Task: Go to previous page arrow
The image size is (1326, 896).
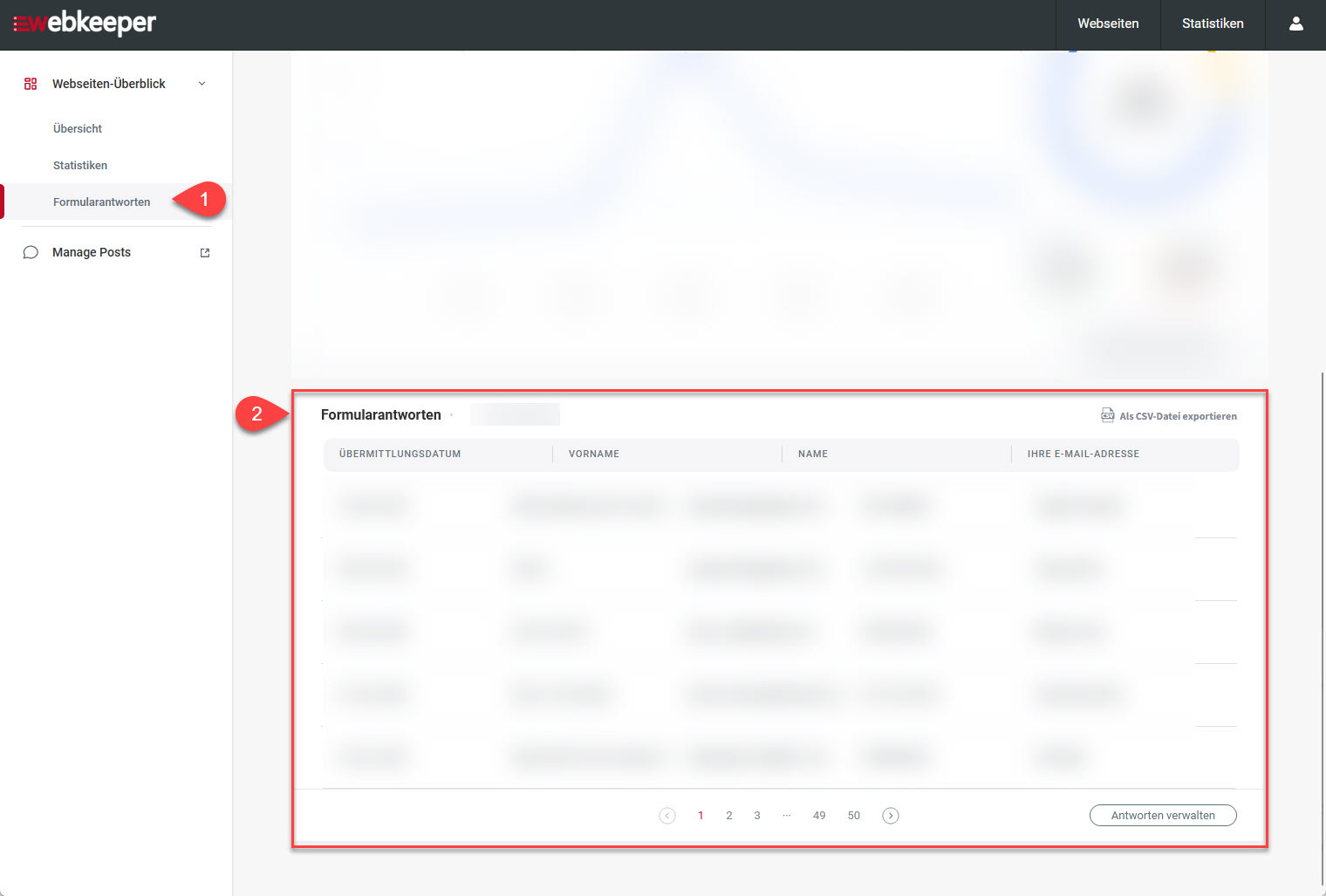Action: (x=667, y=816)
